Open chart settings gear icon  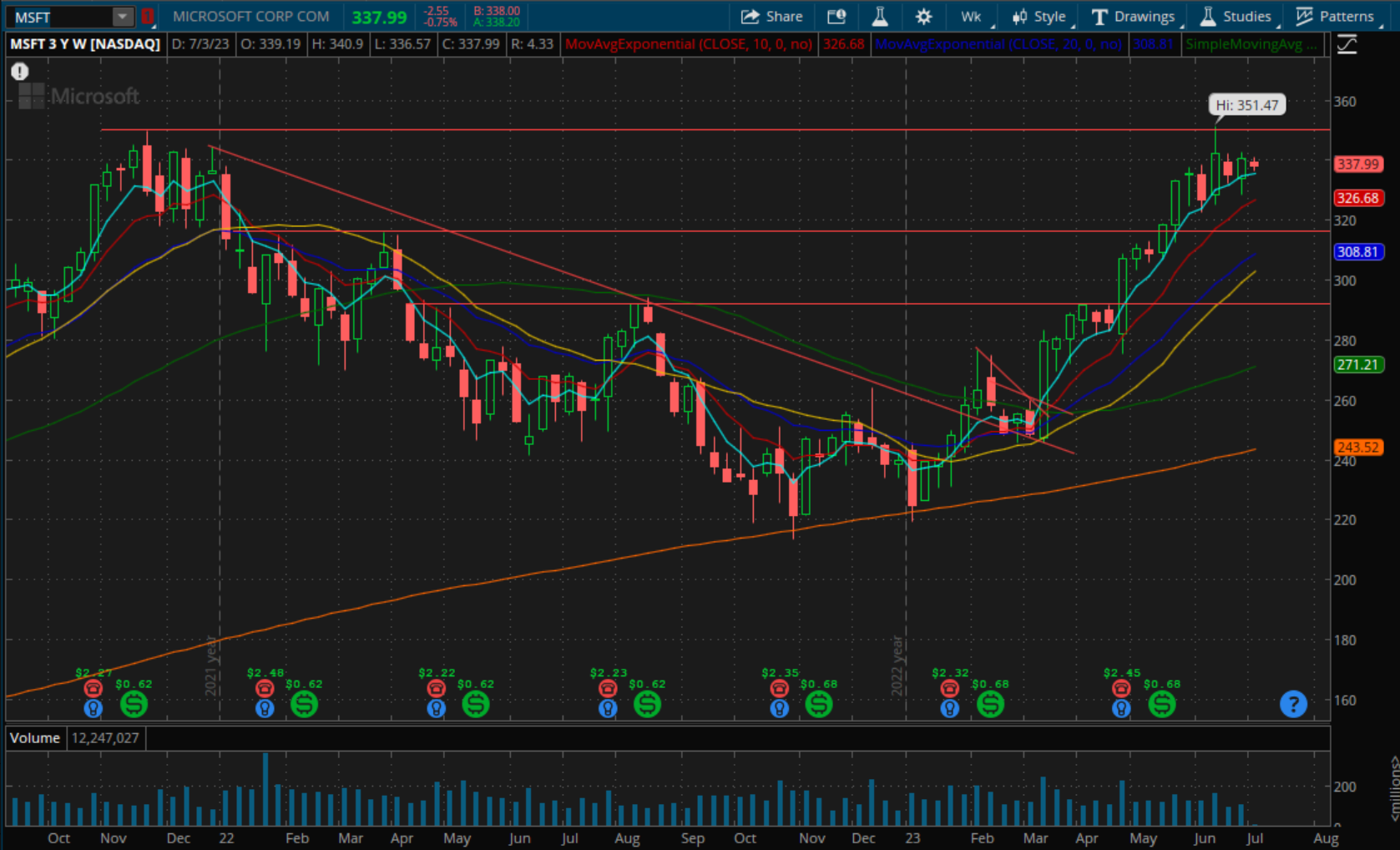tap(923, 17)
